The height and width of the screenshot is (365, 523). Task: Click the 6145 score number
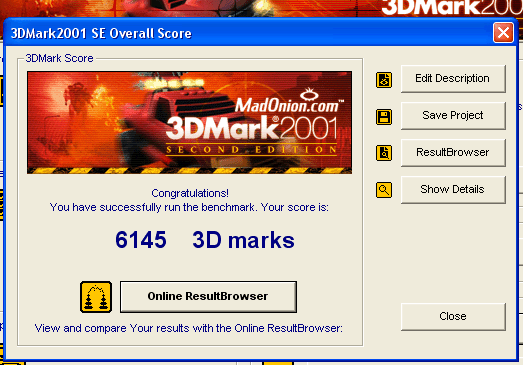click(x=141, y=240)
